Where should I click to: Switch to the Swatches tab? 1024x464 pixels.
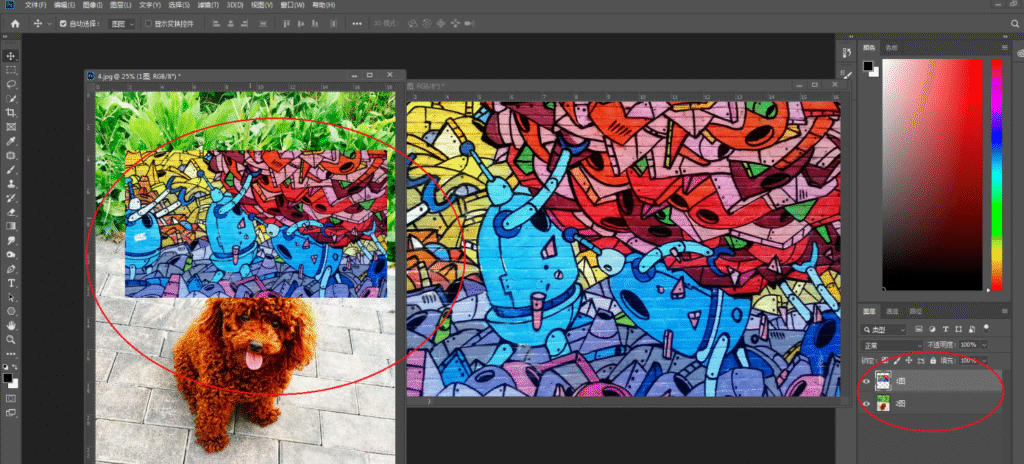click(x=891, y=48)
